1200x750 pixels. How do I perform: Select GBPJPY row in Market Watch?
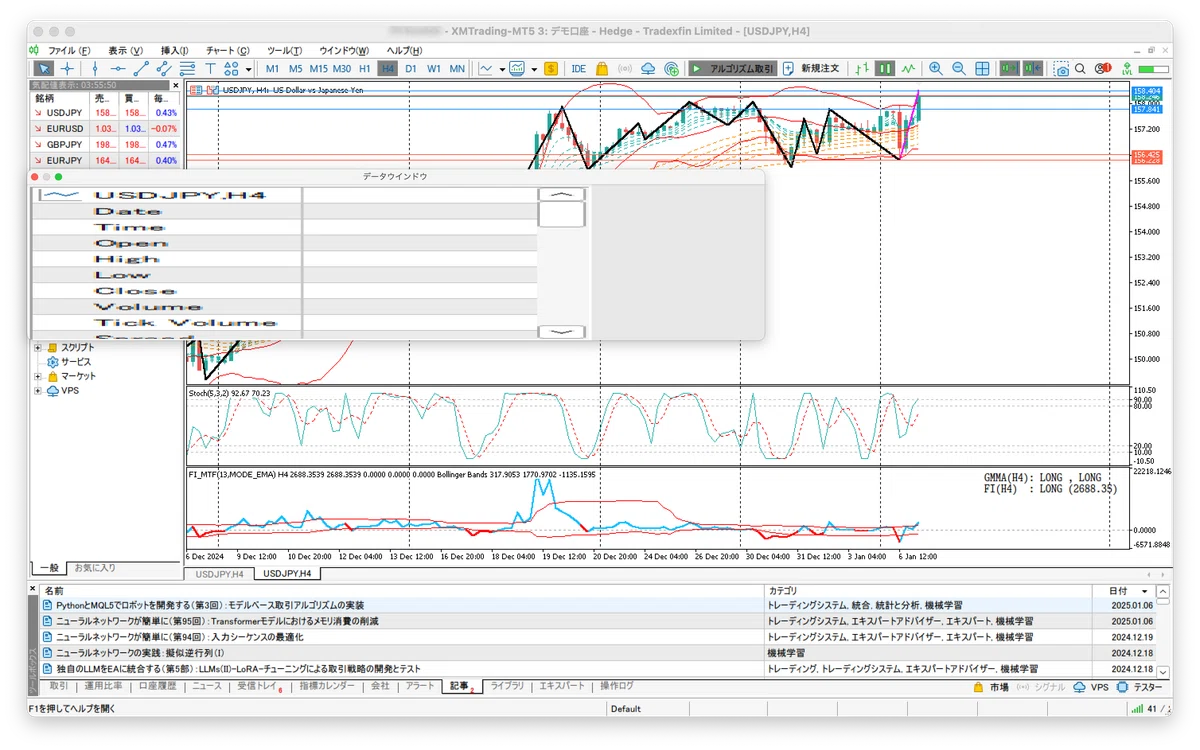106,145
